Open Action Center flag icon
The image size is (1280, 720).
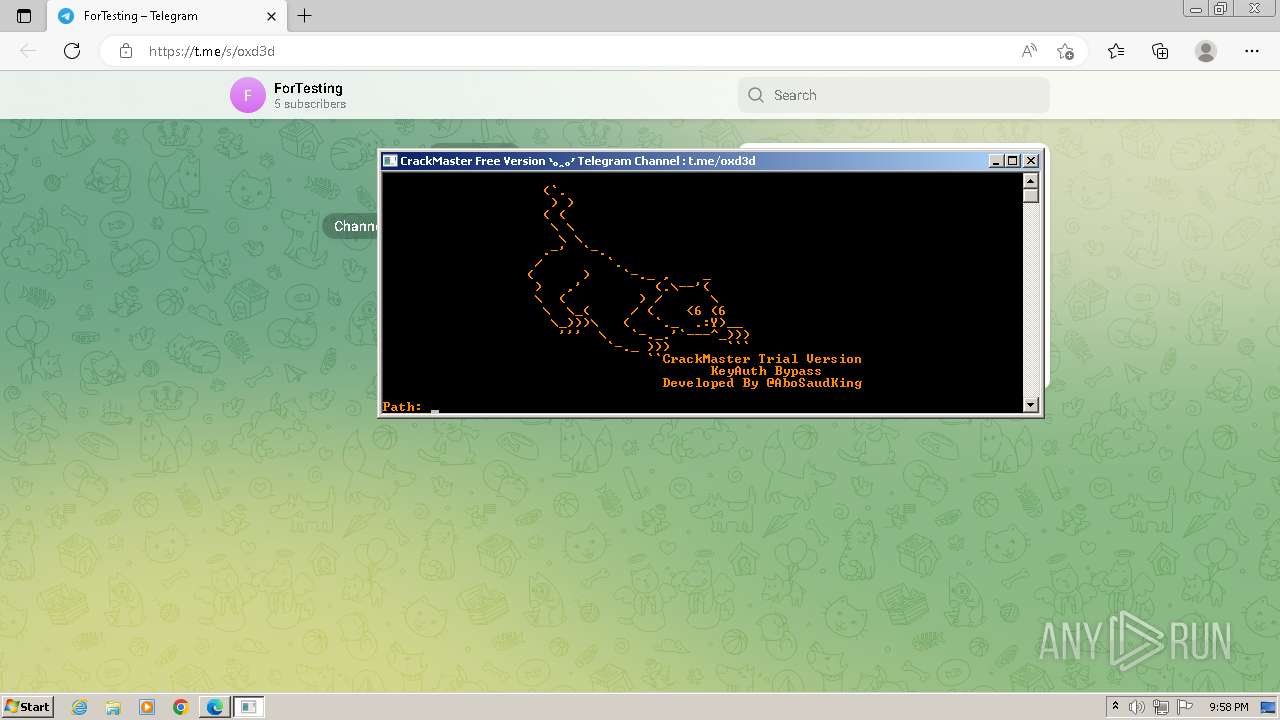coord(1185,707)
